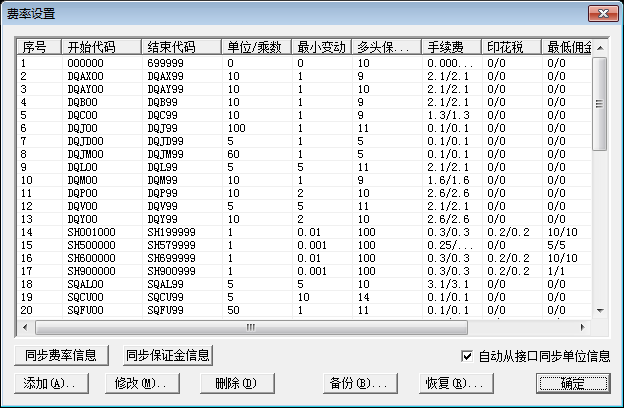This screenshot has width=624, height=408.
Task: Select the DQJD00 row
Action: coord(304,141)
